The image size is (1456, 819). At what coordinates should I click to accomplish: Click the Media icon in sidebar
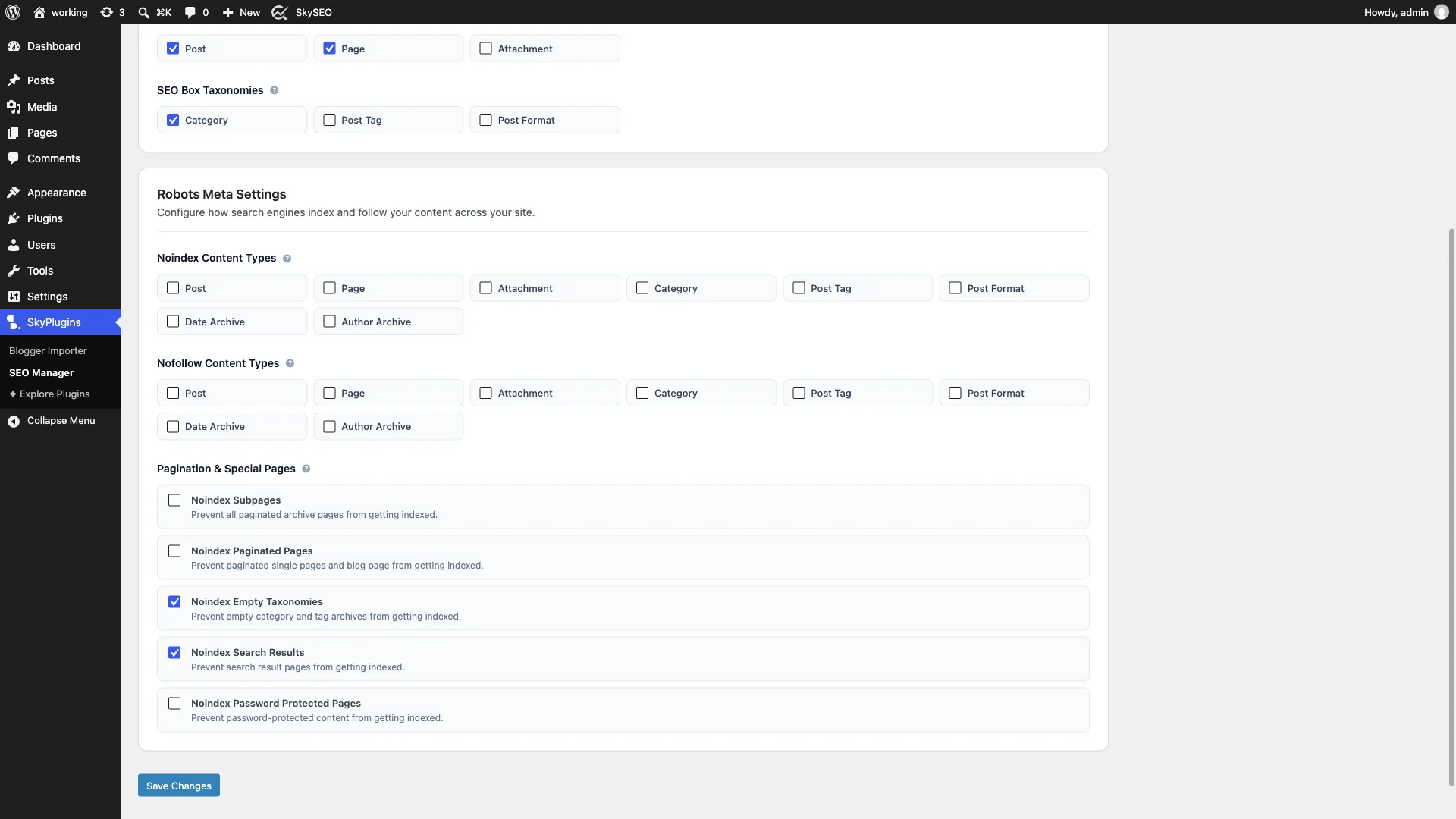pyautogui.click(x=14, y=107)
